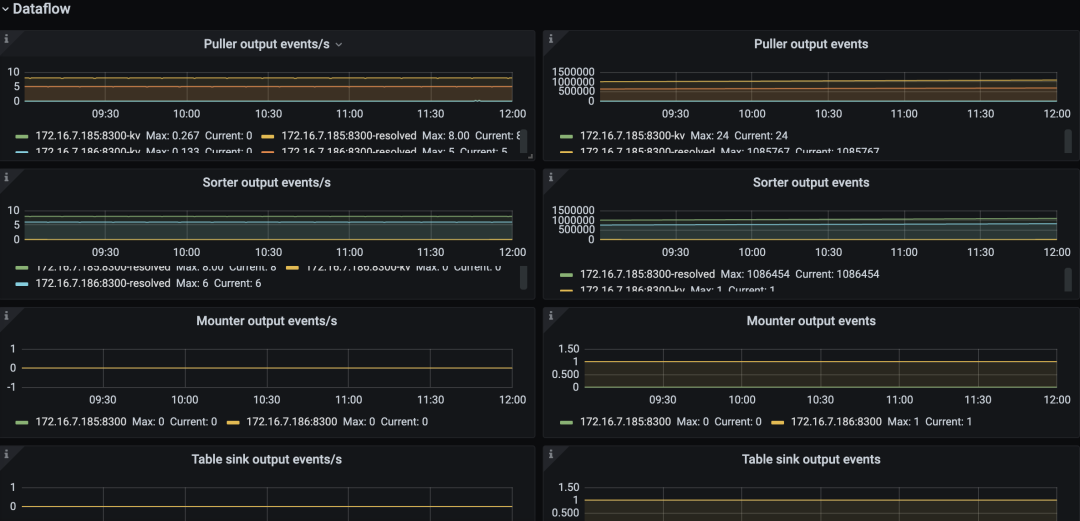
Task: Open Puller output events/s title dropdown arrow
Action: pyautogui.click(x=339, y=45)
